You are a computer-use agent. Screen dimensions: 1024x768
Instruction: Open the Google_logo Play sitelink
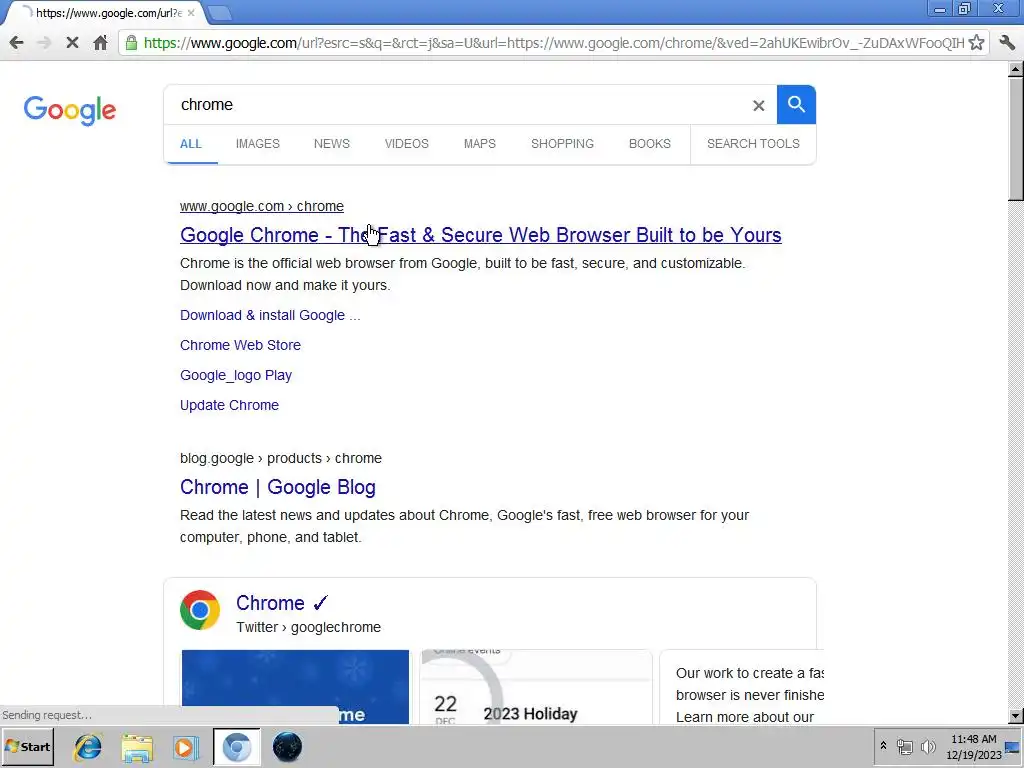(236, 376)
